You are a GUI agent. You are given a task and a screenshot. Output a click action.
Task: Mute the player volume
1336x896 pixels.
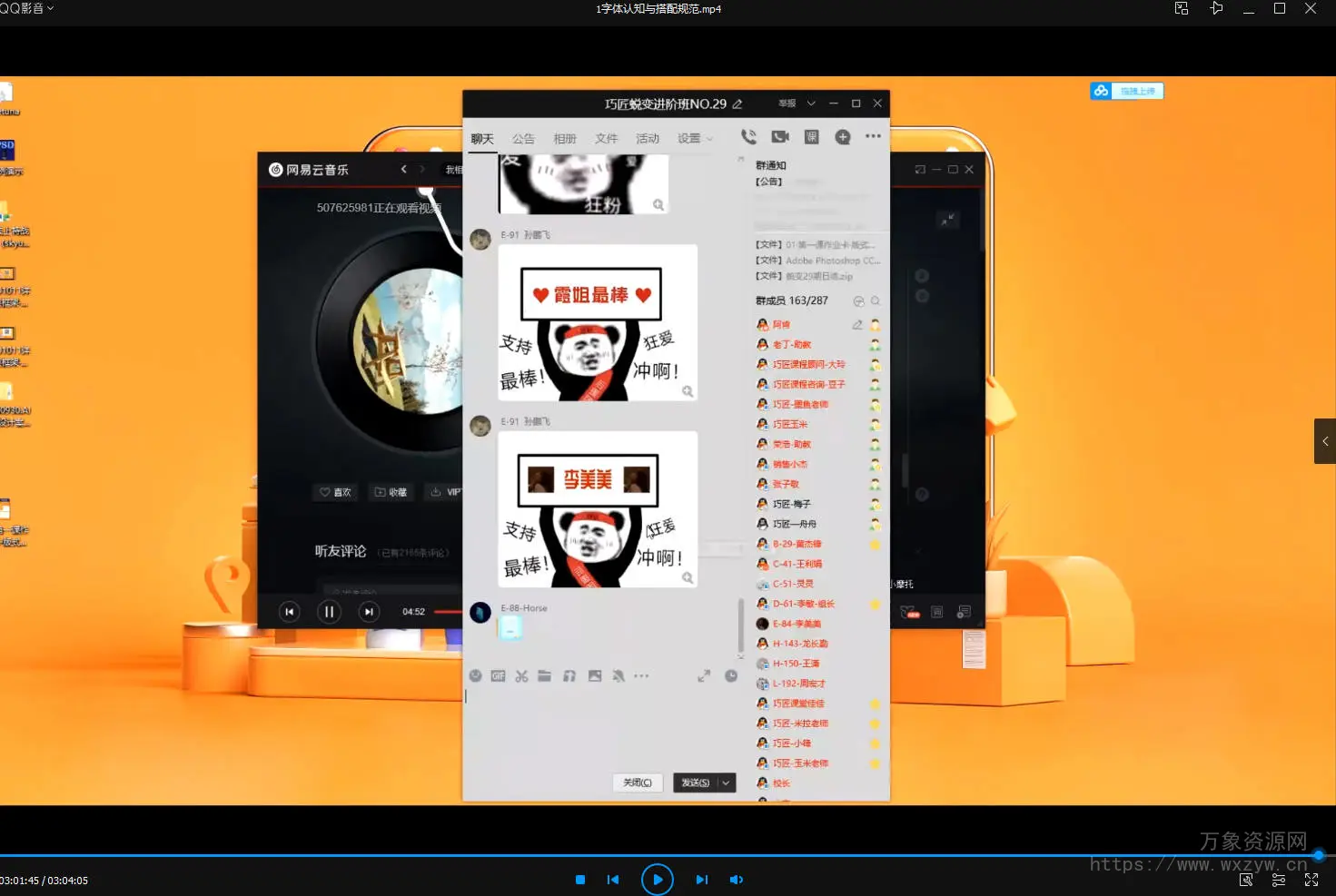click(x=736, y=880)
